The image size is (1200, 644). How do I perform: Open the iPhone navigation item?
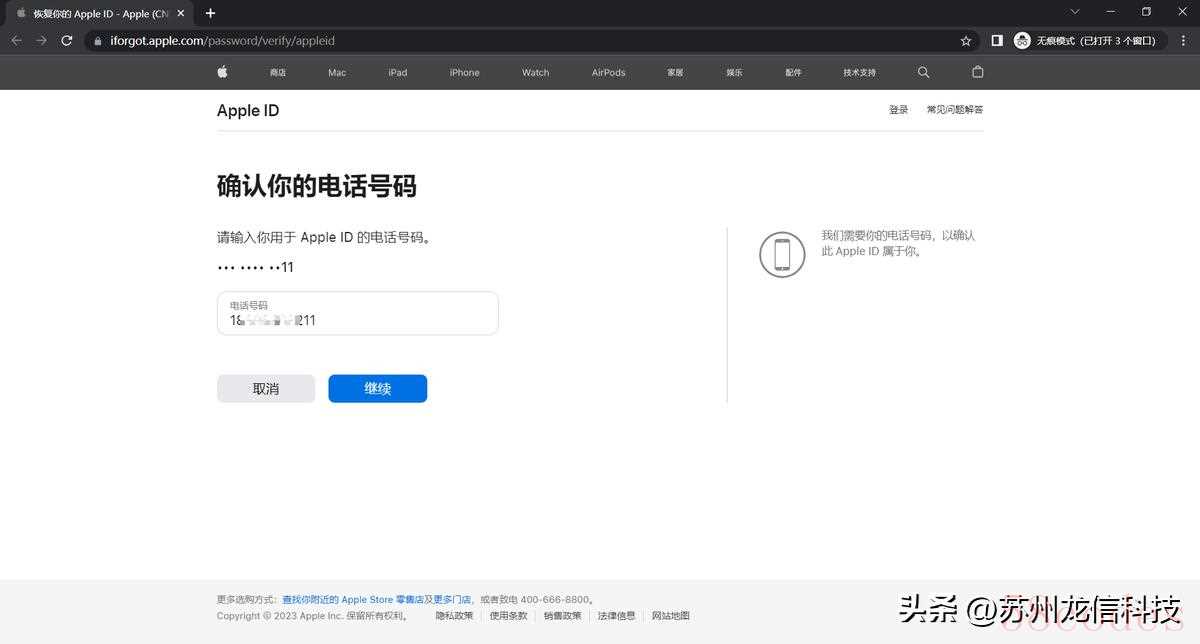pos(464,73)
